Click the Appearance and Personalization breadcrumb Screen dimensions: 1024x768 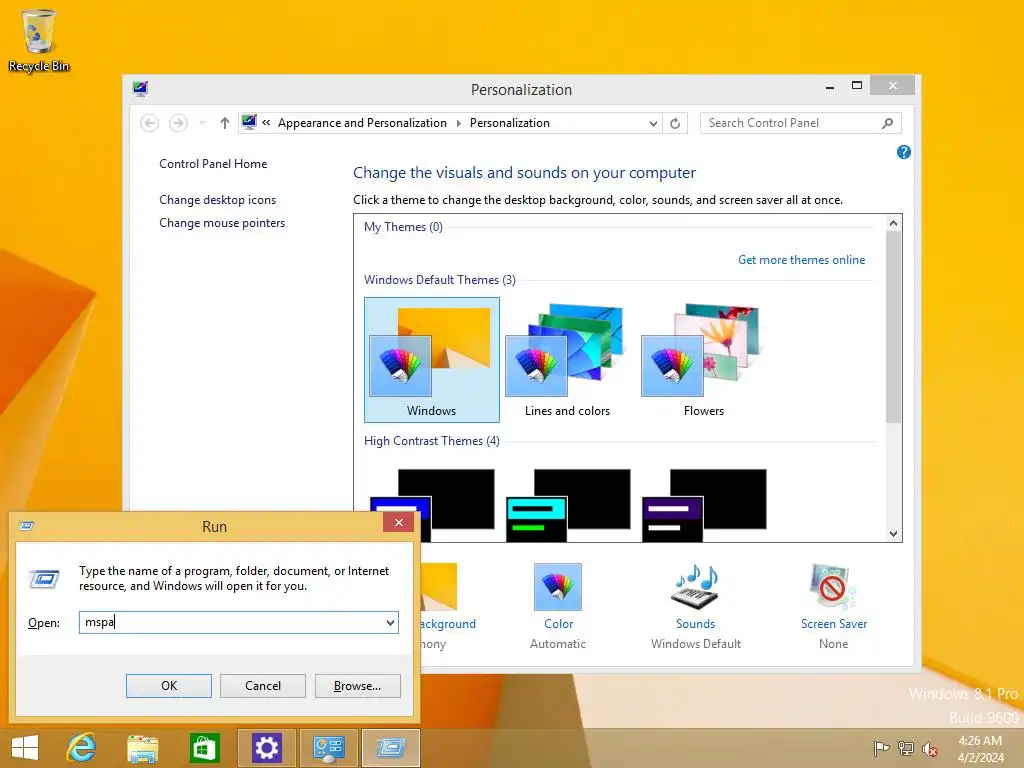[362, 123]
